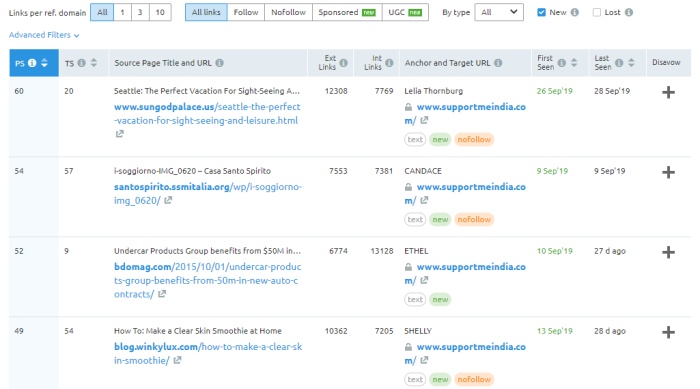
Task: Sort by First Seen arrows
Action: point(574,63)
